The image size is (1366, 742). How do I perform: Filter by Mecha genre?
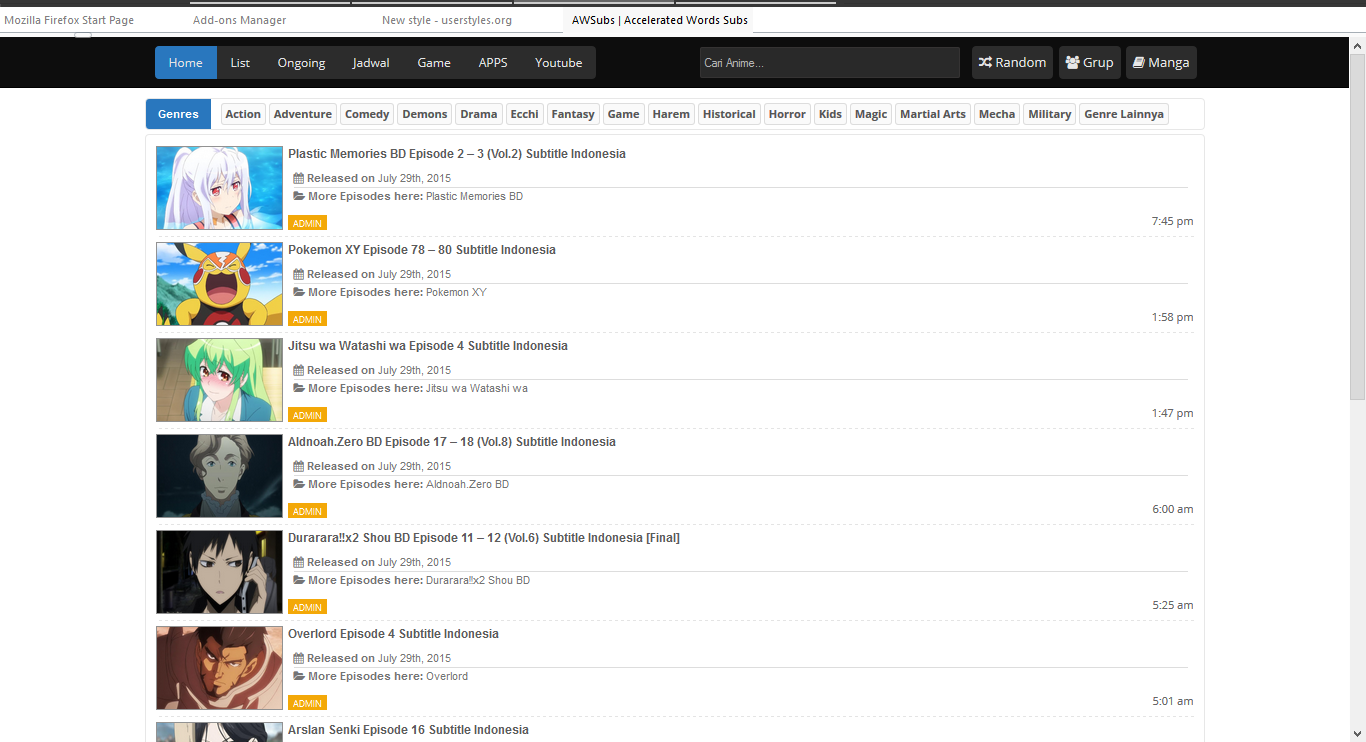(997, 114)
